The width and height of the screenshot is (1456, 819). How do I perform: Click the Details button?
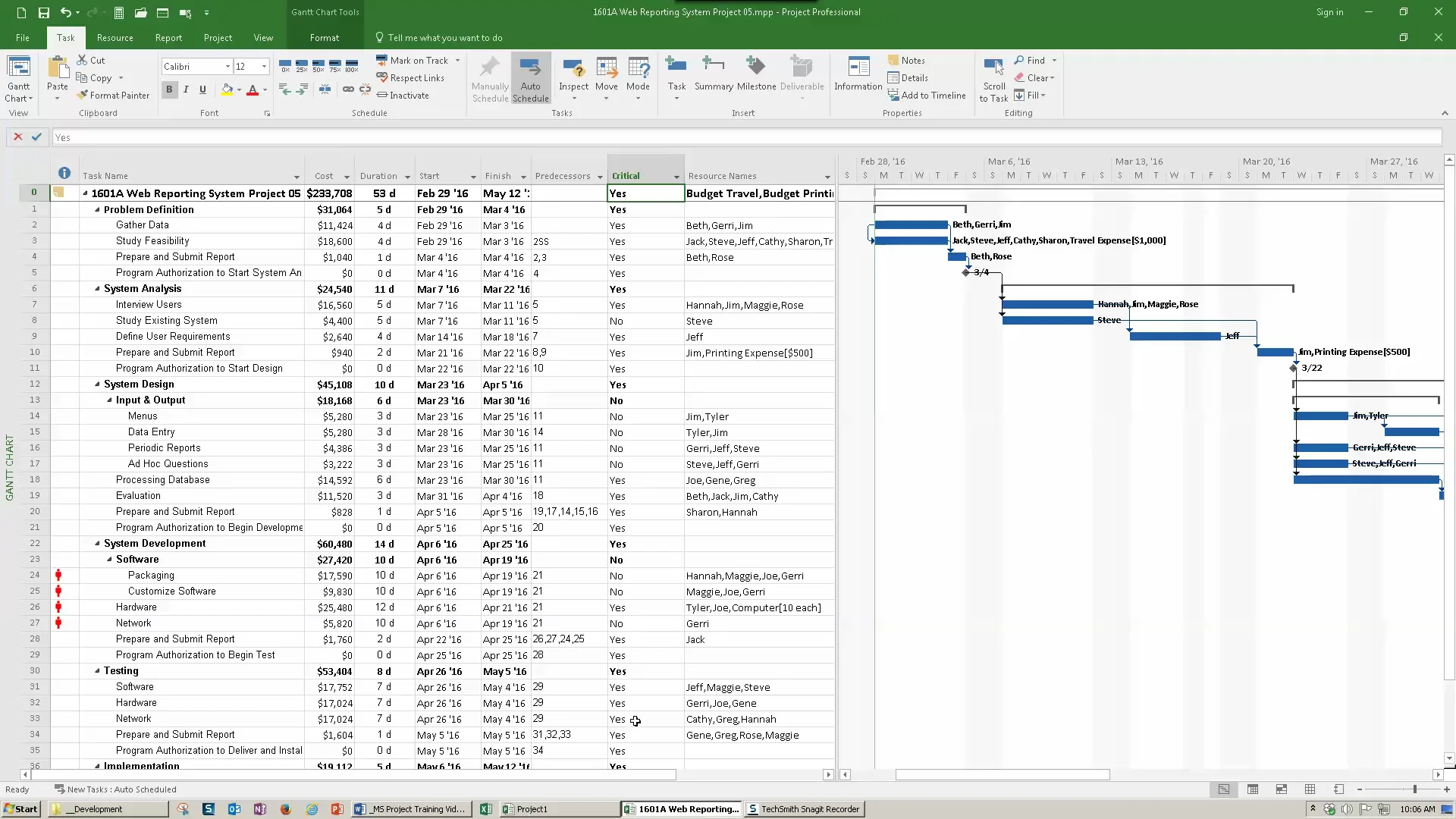(x=908, y=78)
